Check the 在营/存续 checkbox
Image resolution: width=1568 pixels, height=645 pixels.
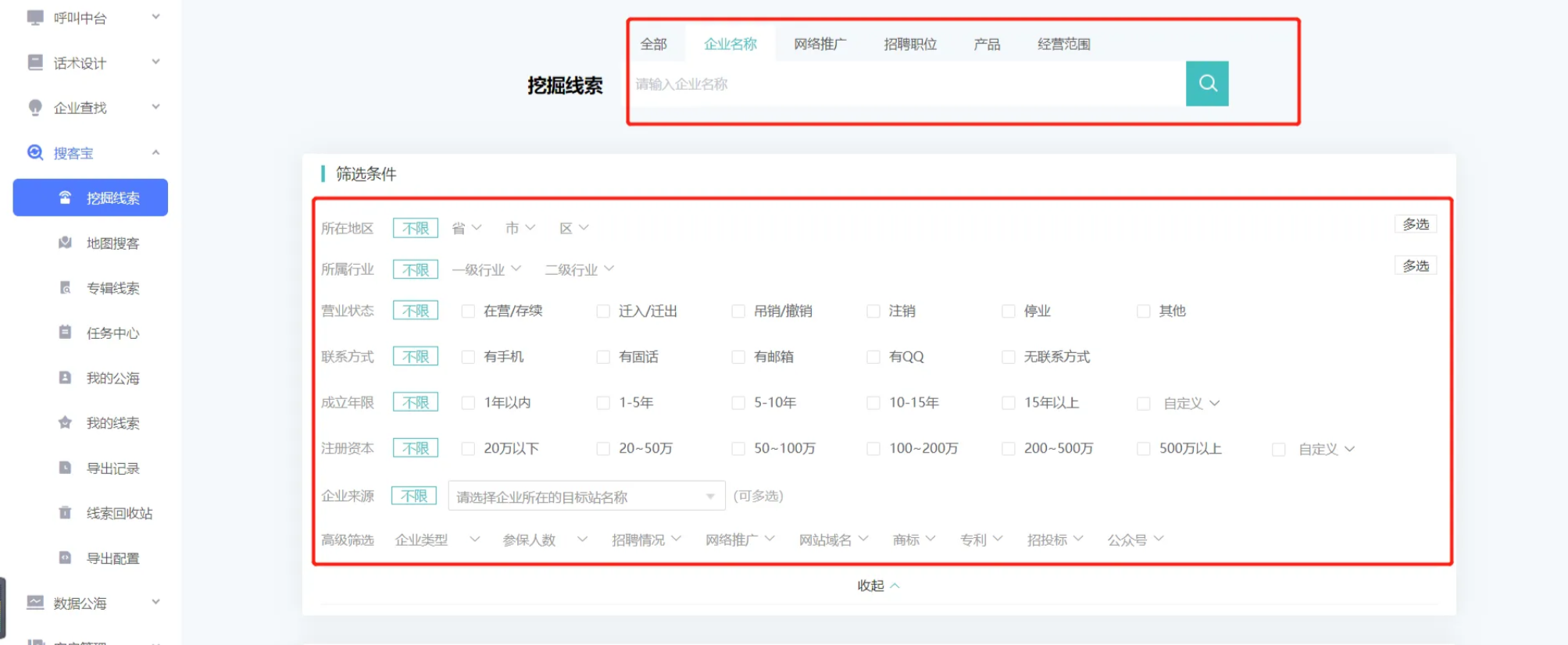point(468,311)
